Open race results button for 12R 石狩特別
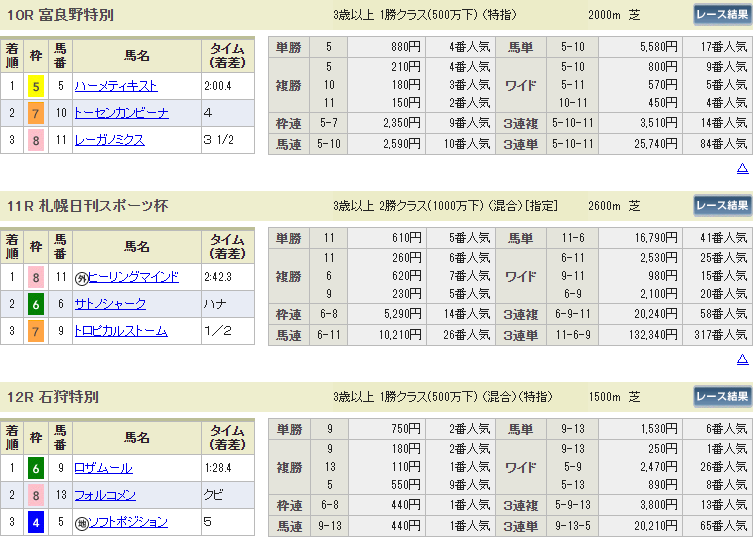 click(722, 397)
